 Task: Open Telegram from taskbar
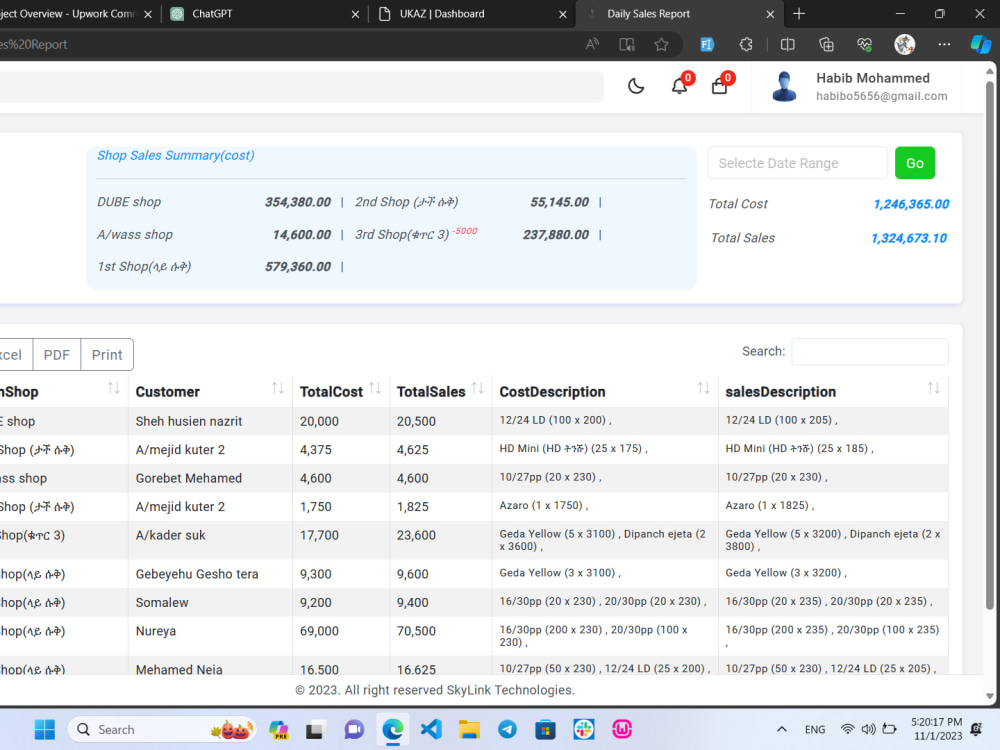[507, 730]
